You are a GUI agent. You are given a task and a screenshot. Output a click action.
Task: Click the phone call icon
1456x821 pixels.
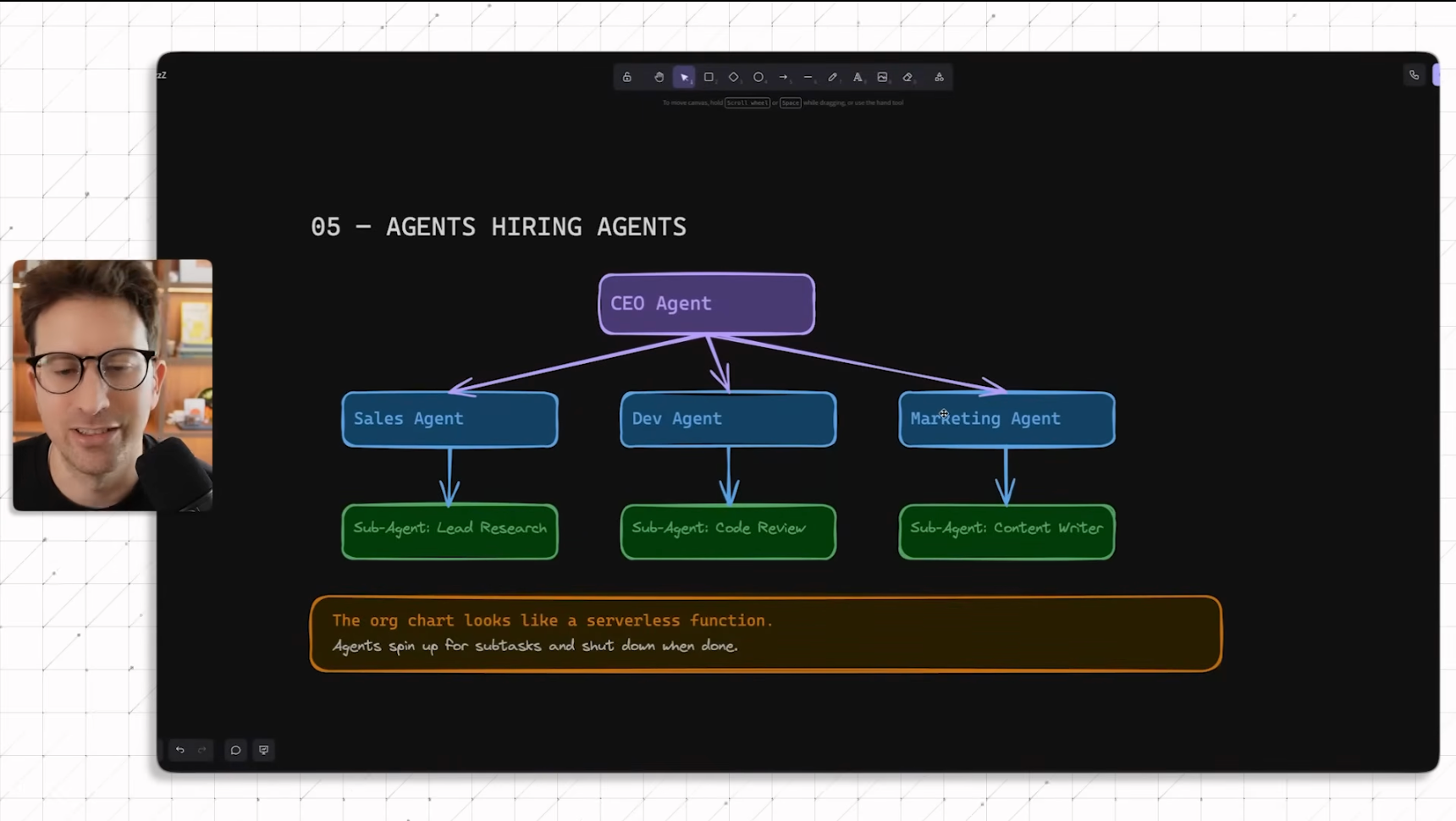(1414, 75)
